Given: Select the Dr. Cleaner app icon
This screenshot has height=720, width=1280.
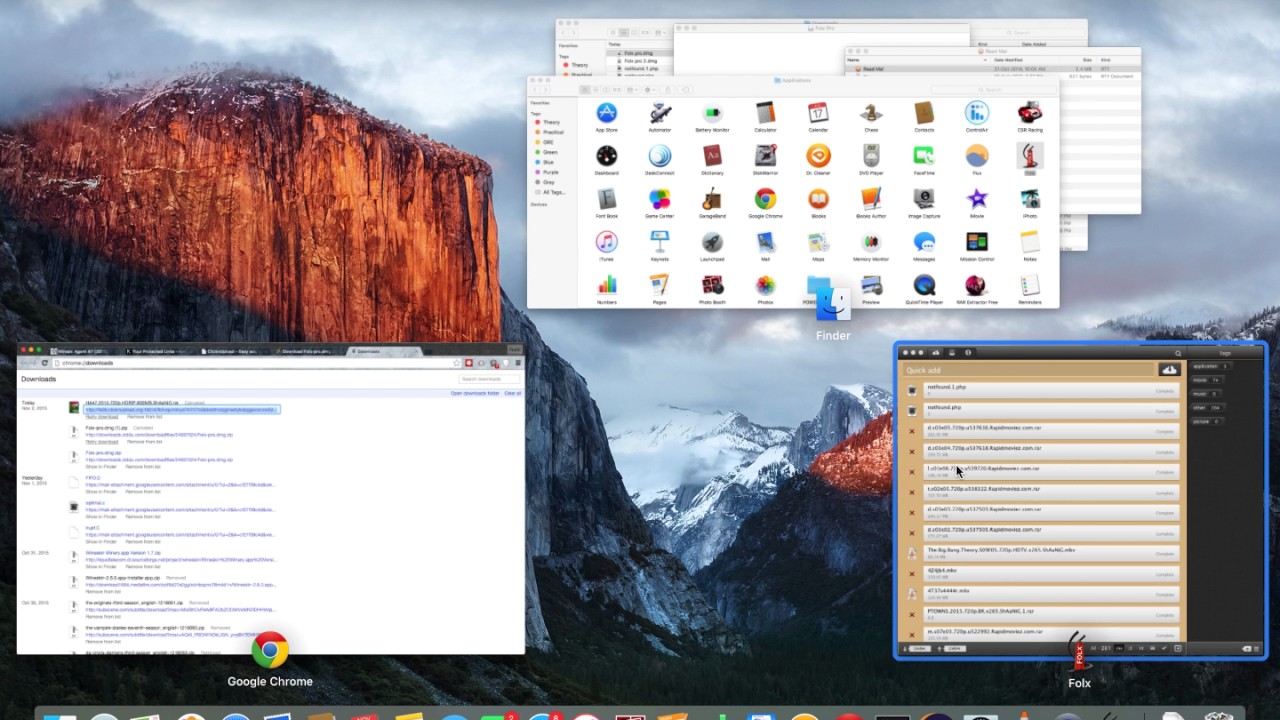Looking at the screenshot, I should click(x=818, y=156).
